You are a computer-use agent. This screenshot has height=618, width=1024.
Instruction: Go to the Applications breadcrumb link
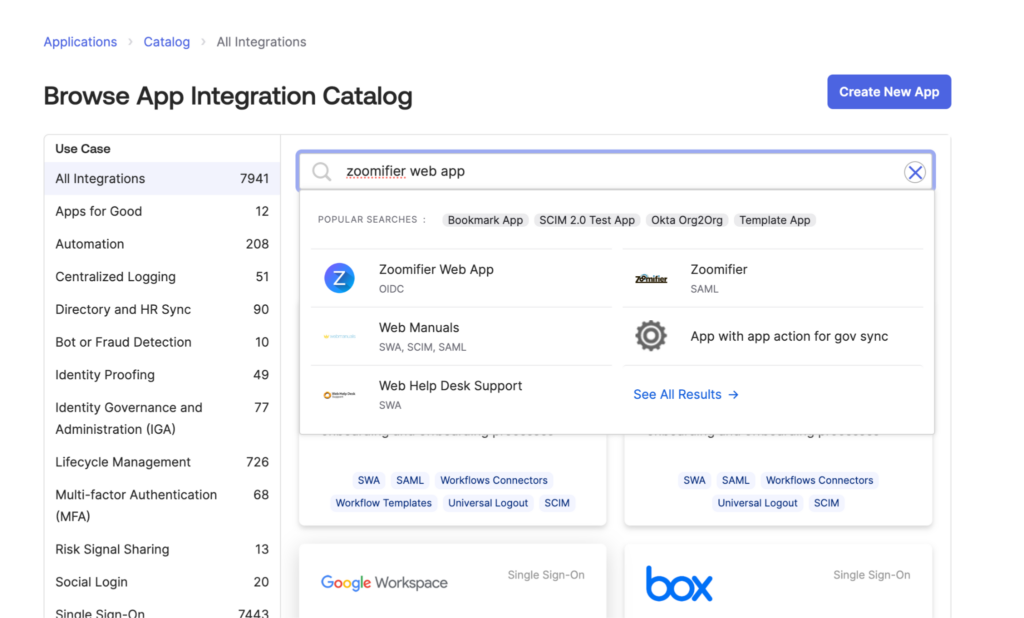pos(80,42)
